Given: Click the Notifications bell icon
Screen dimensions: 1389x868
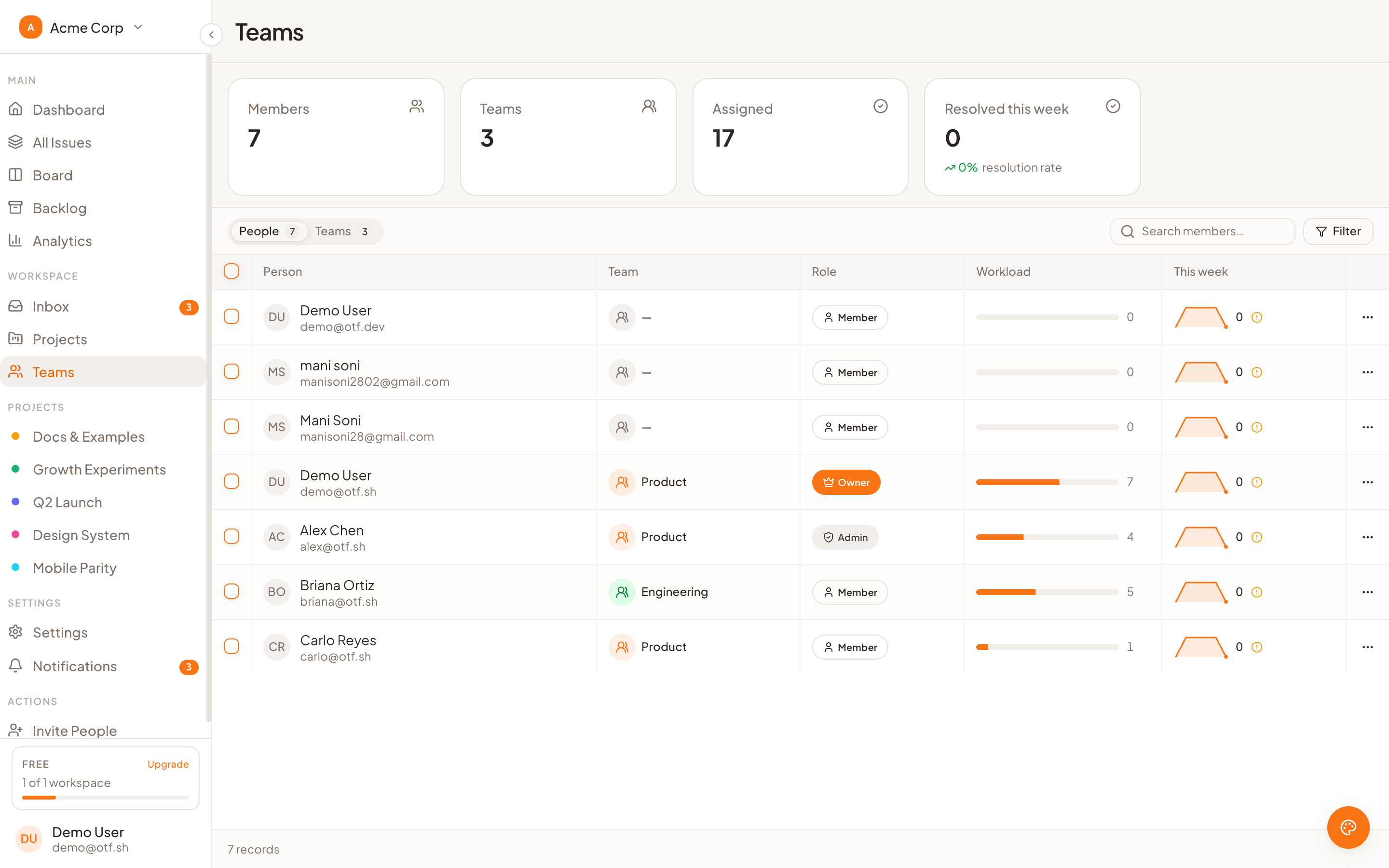Looking at the screenshot, I should tap(15, 666).
